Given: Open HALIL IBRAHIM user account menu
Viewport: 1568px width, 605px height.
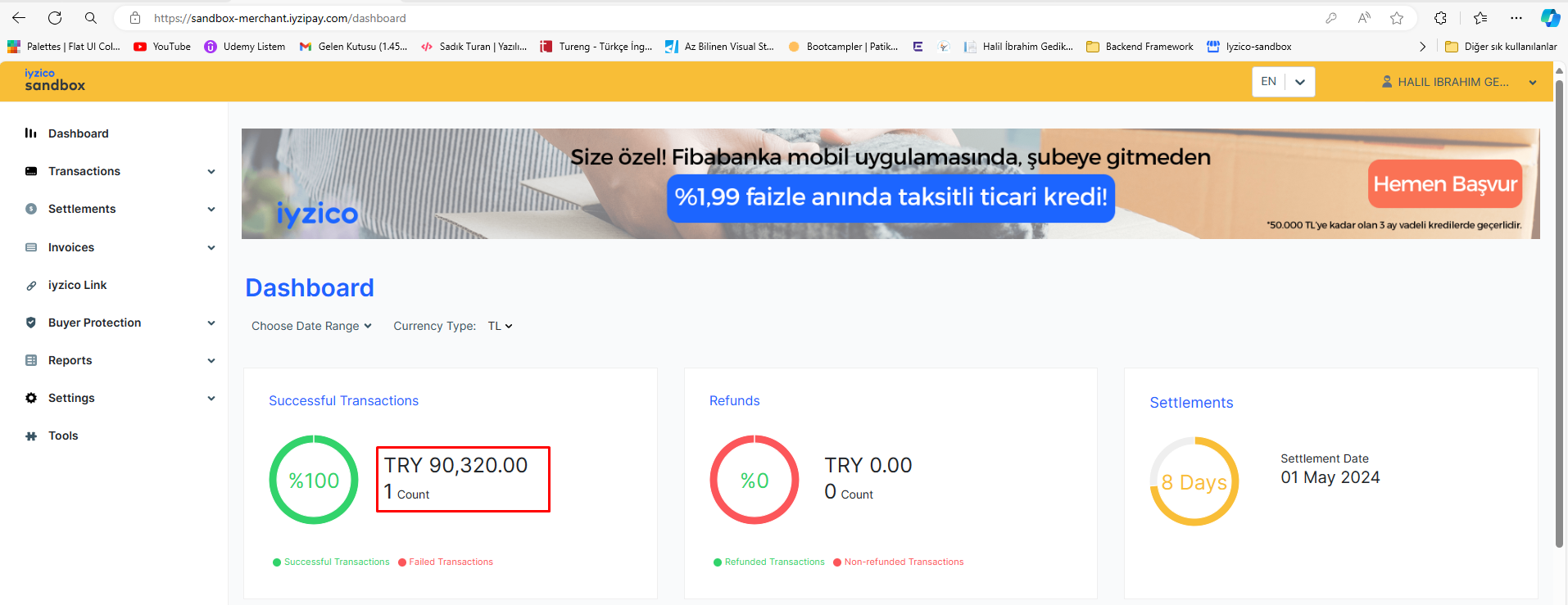Looking at the screenshot, I should (x=1459, y=82).
